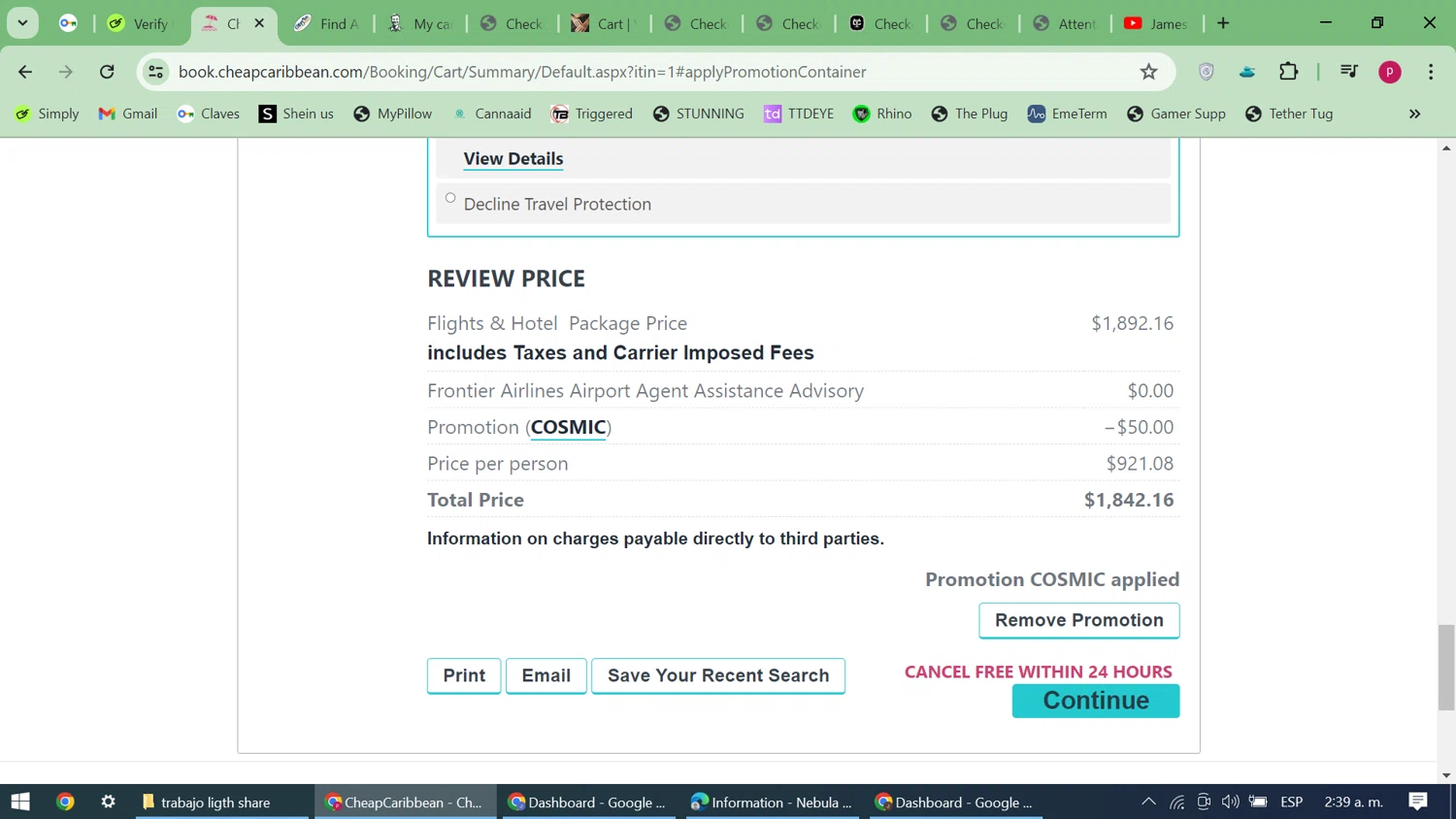Screen dimensions: 1456x819
Task: Click scrollbar down arrow
Action: pyautogui.click(x=1446, y=775)
